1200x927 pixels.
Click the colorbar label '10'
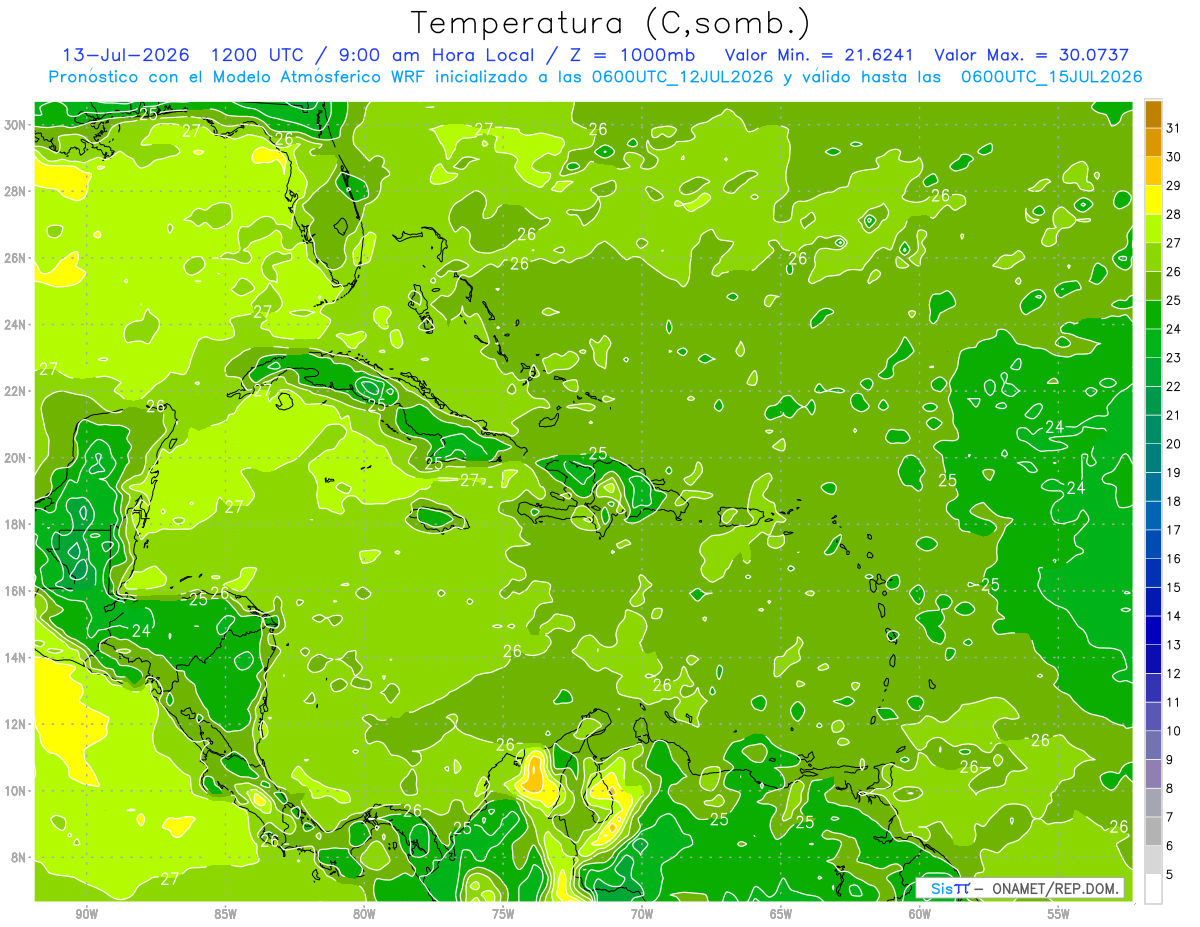point(1174,731)
